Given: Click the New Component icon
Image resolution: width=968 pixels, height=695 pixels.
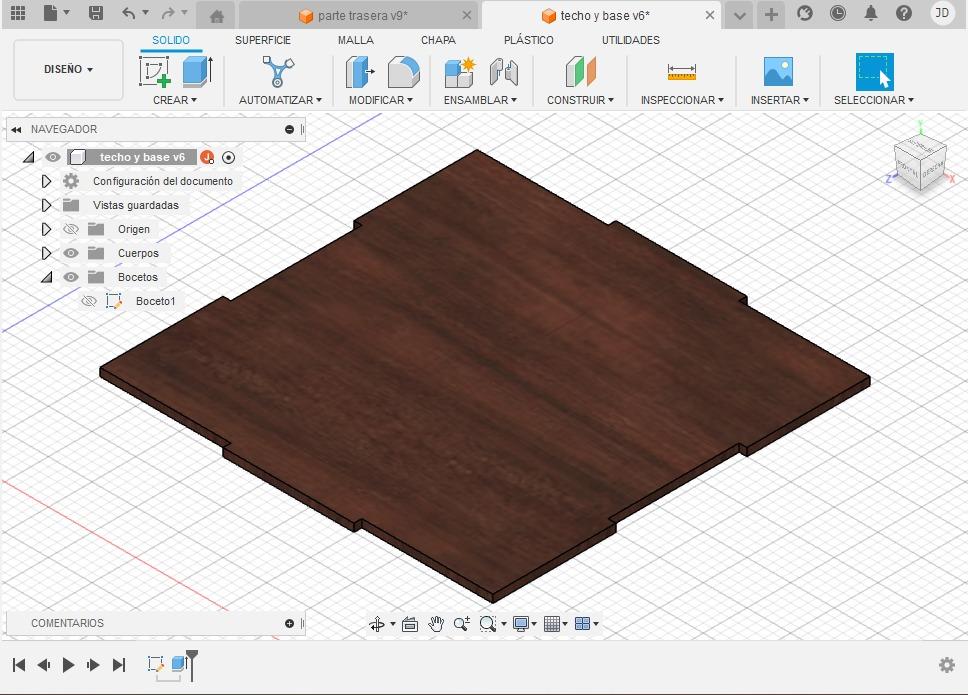Looking at the screenshot, I should point(460,71).
